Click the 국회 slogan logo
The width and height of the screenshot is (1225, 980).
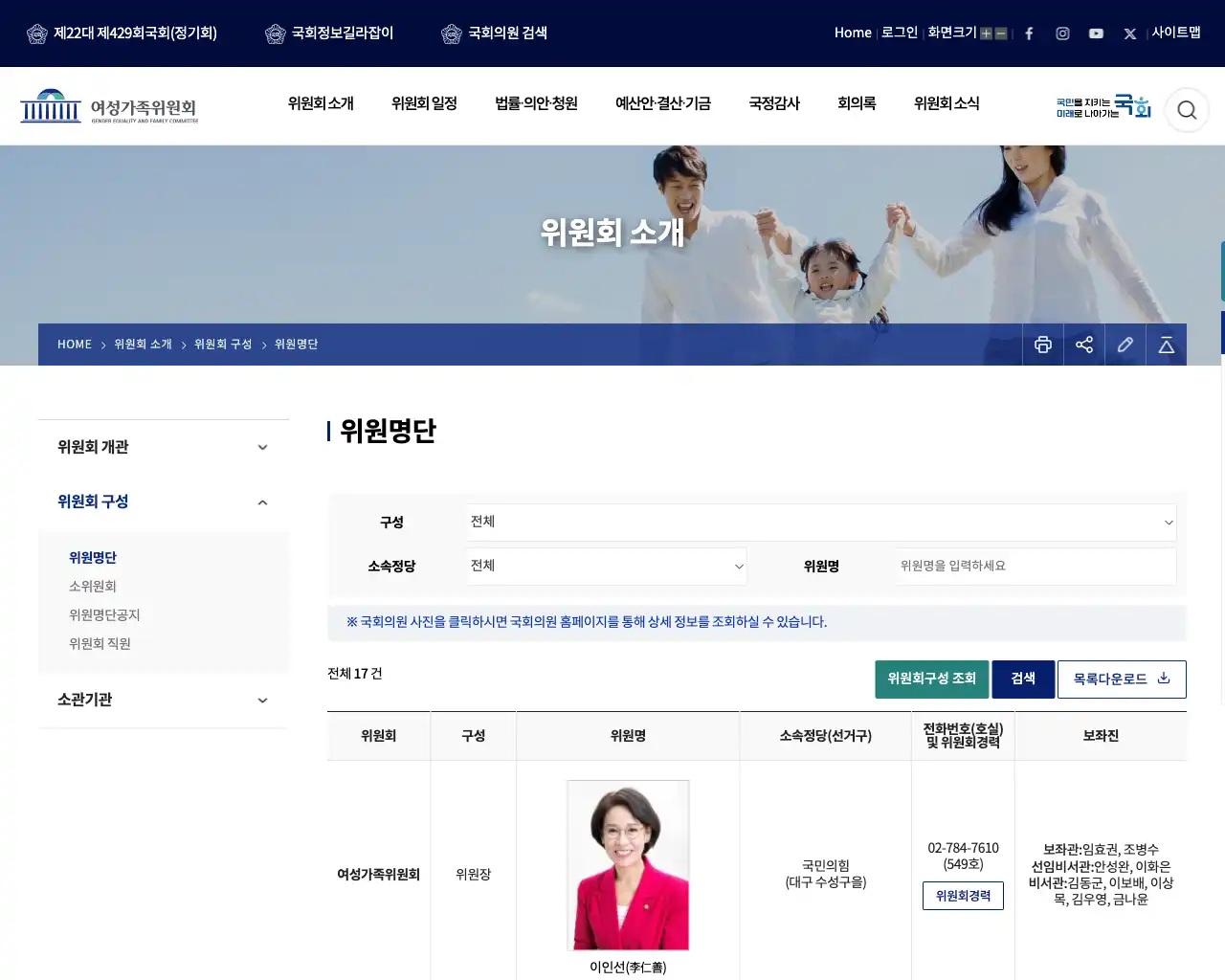point(1103,106)
